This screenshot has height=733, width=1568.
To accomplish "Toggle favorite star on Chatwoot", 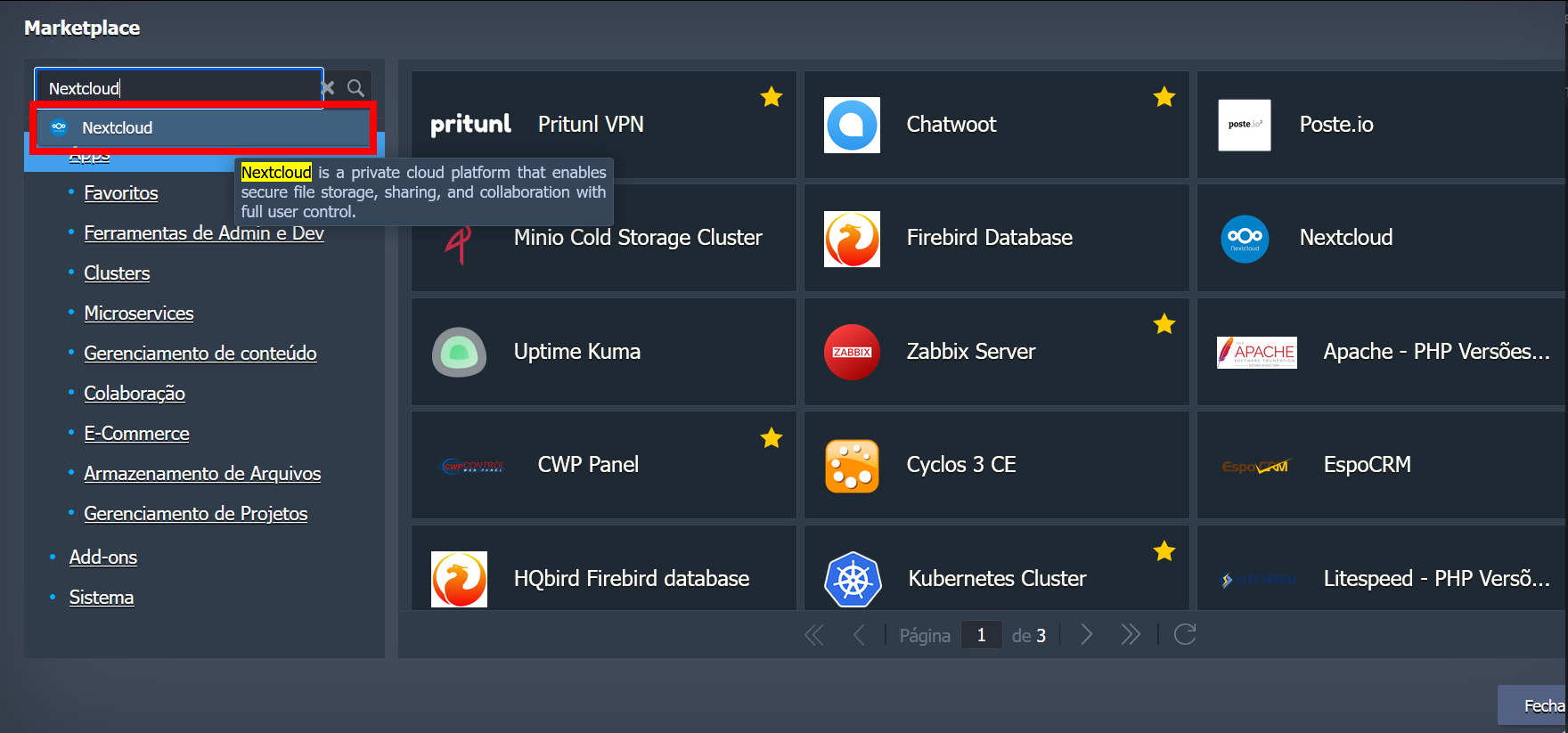I will click(1164, 96).
